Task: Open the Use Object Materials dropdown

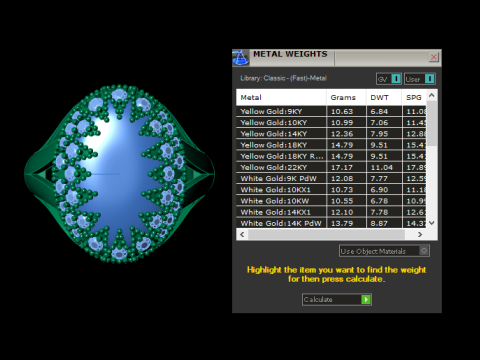Action: 384,251
